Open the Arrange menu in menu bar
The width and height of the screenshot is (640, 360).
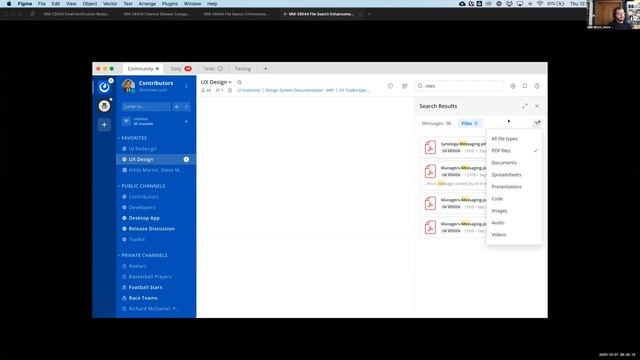click(x=147, y=4)
